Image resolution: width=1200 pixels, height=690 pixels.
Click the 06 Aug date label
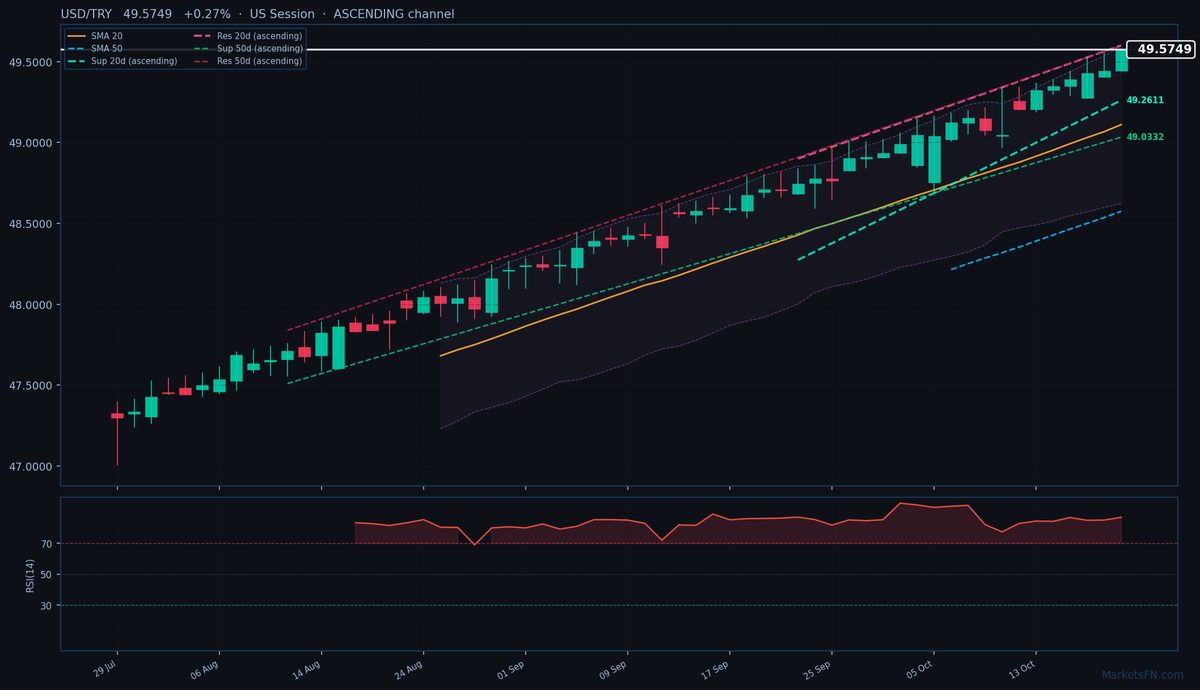coord(205,668)
